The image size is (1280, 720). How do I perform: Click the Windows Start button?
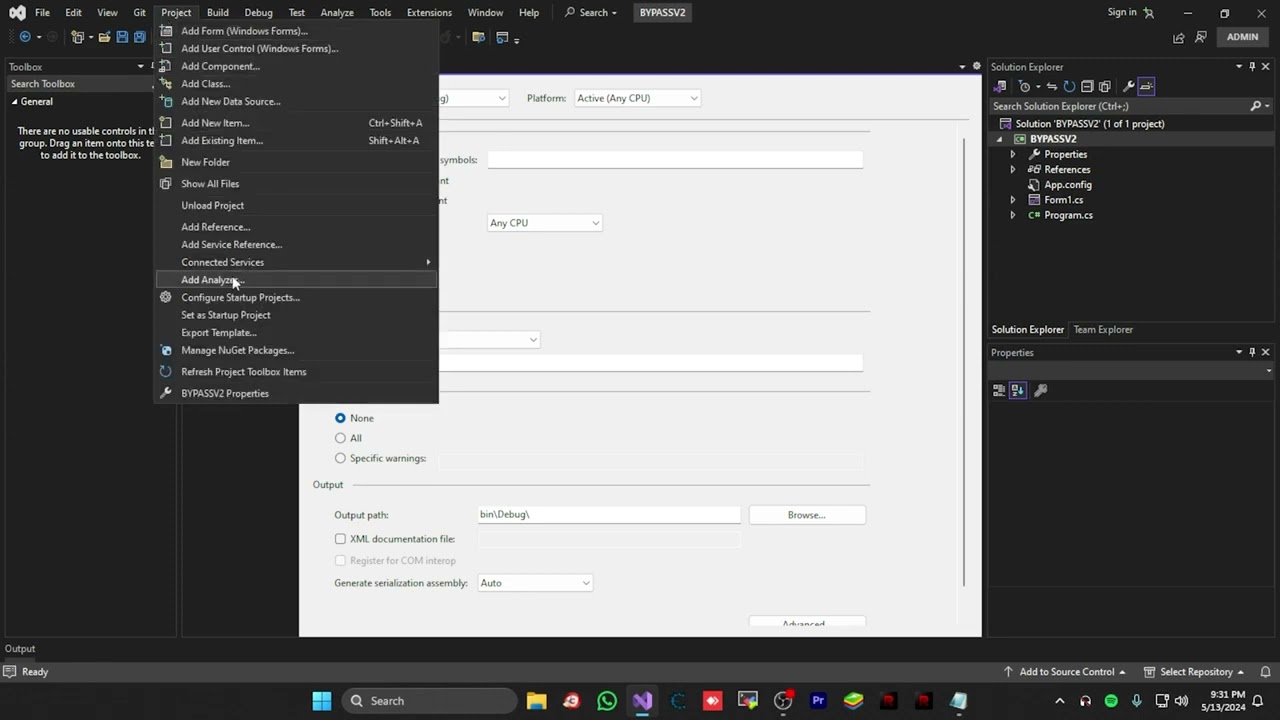(x=322, y=701)
